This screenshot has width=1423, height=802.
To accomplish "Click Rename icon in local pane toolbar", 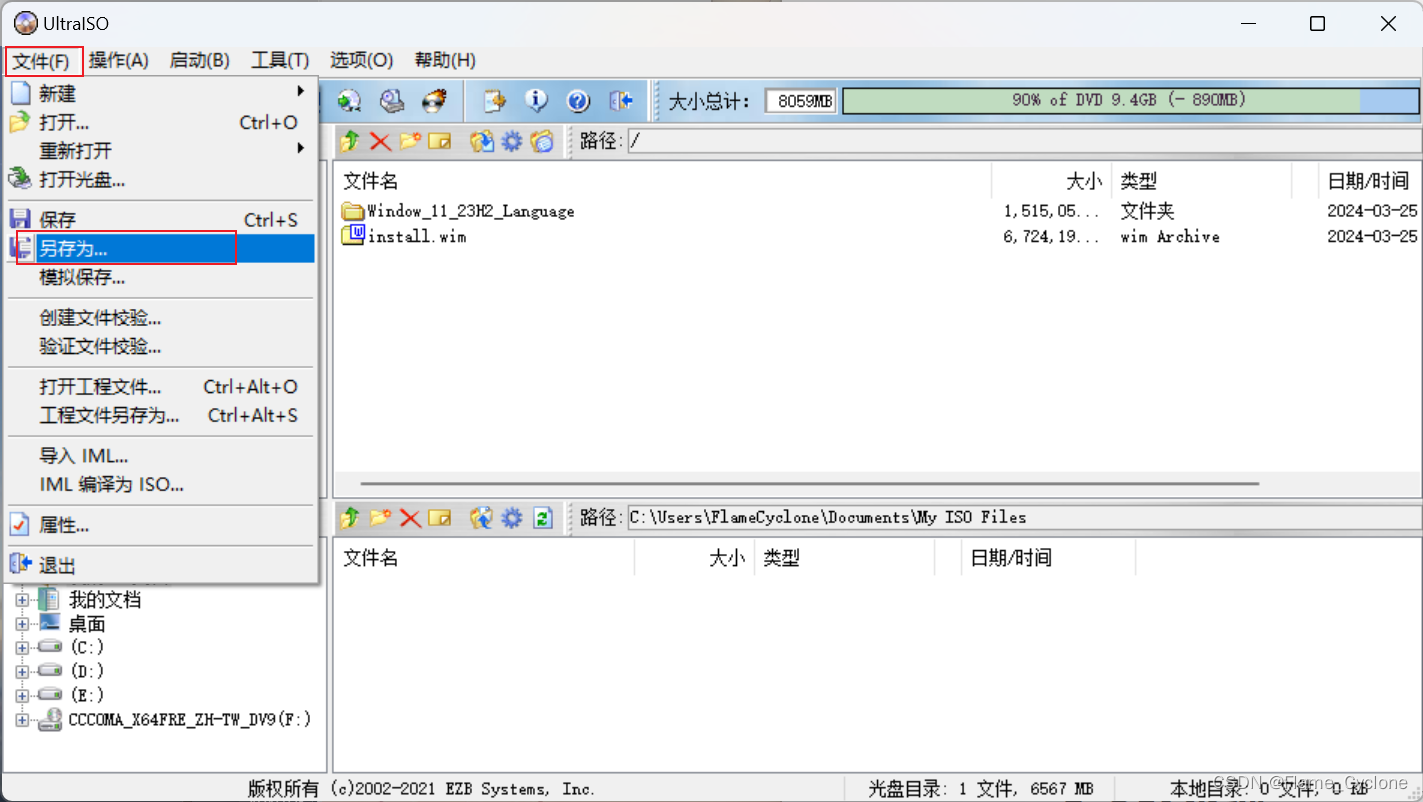I will [440, 518].
